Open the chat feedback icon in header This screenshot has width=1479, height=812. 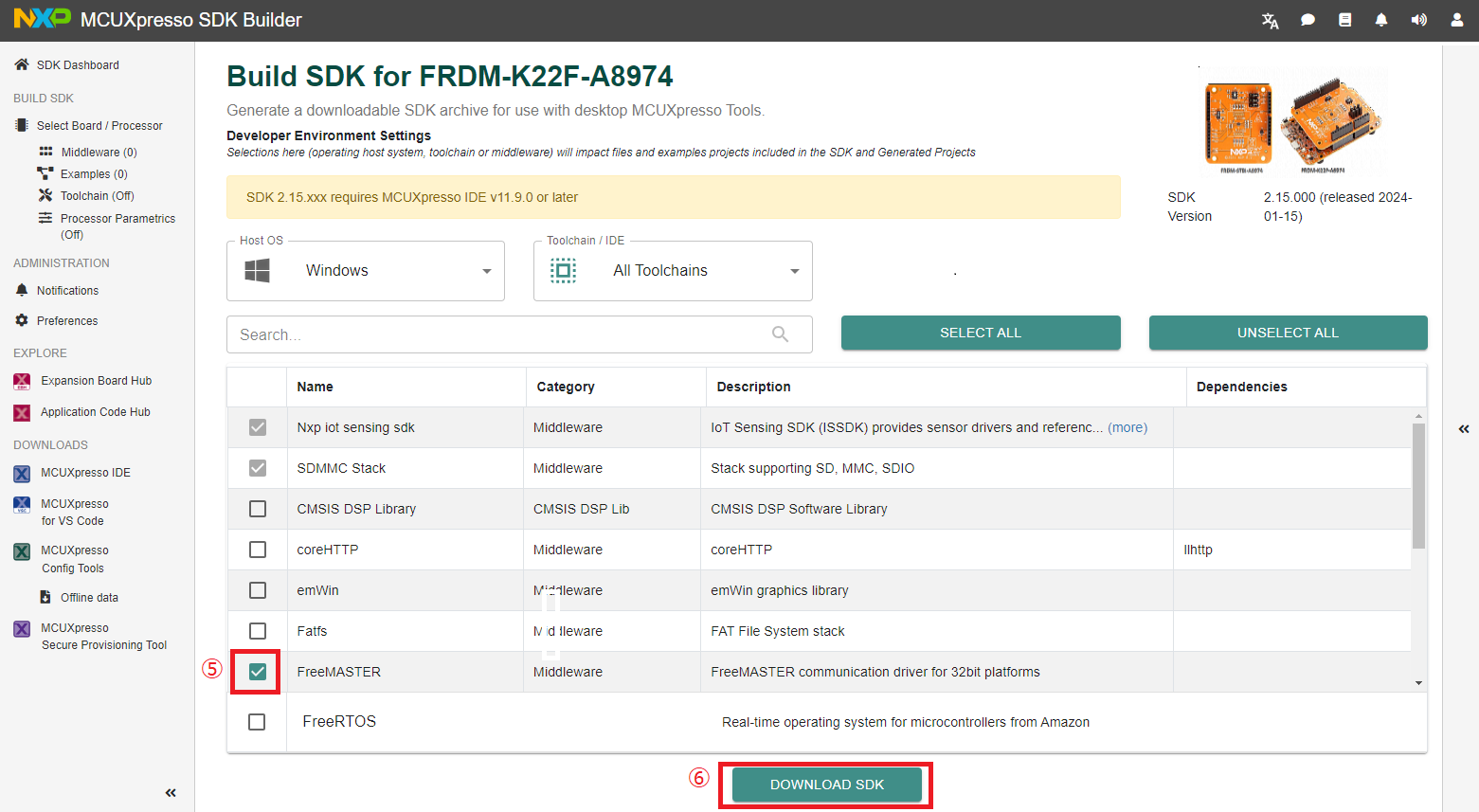[x=1308, y=20]
